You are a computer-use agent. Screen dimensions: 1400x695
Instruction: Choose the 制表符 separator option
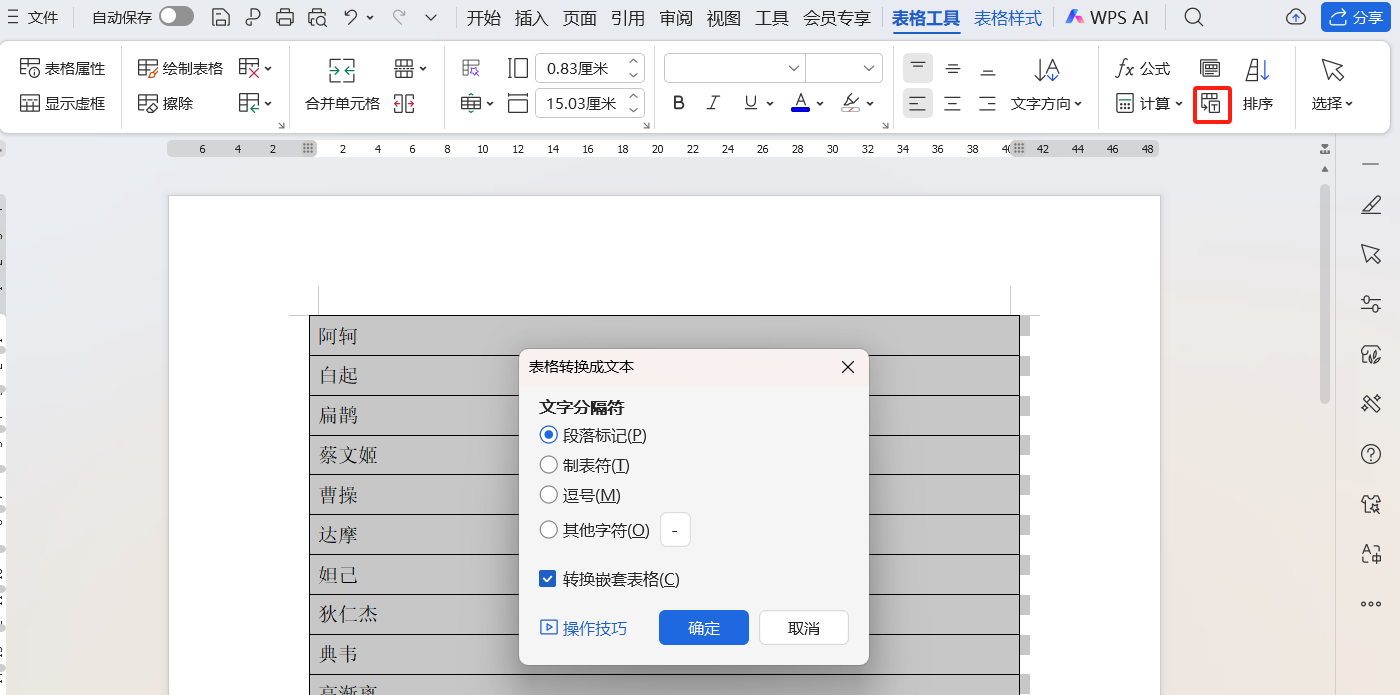pos(548,464)
